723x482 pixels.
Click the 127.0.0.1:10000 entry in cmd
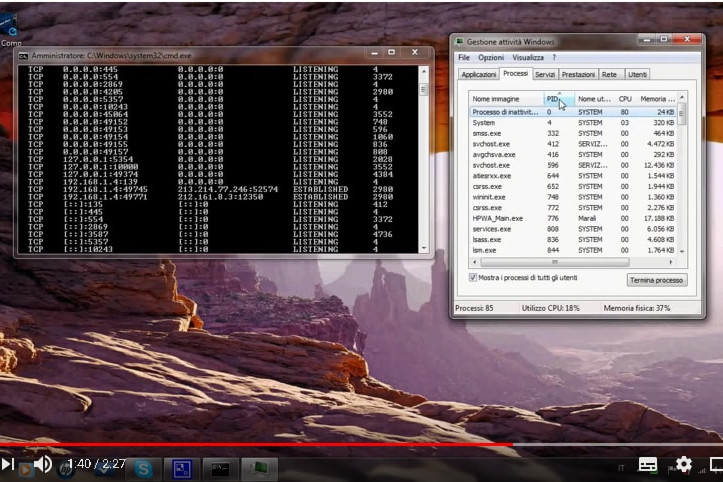coord(100,167)
